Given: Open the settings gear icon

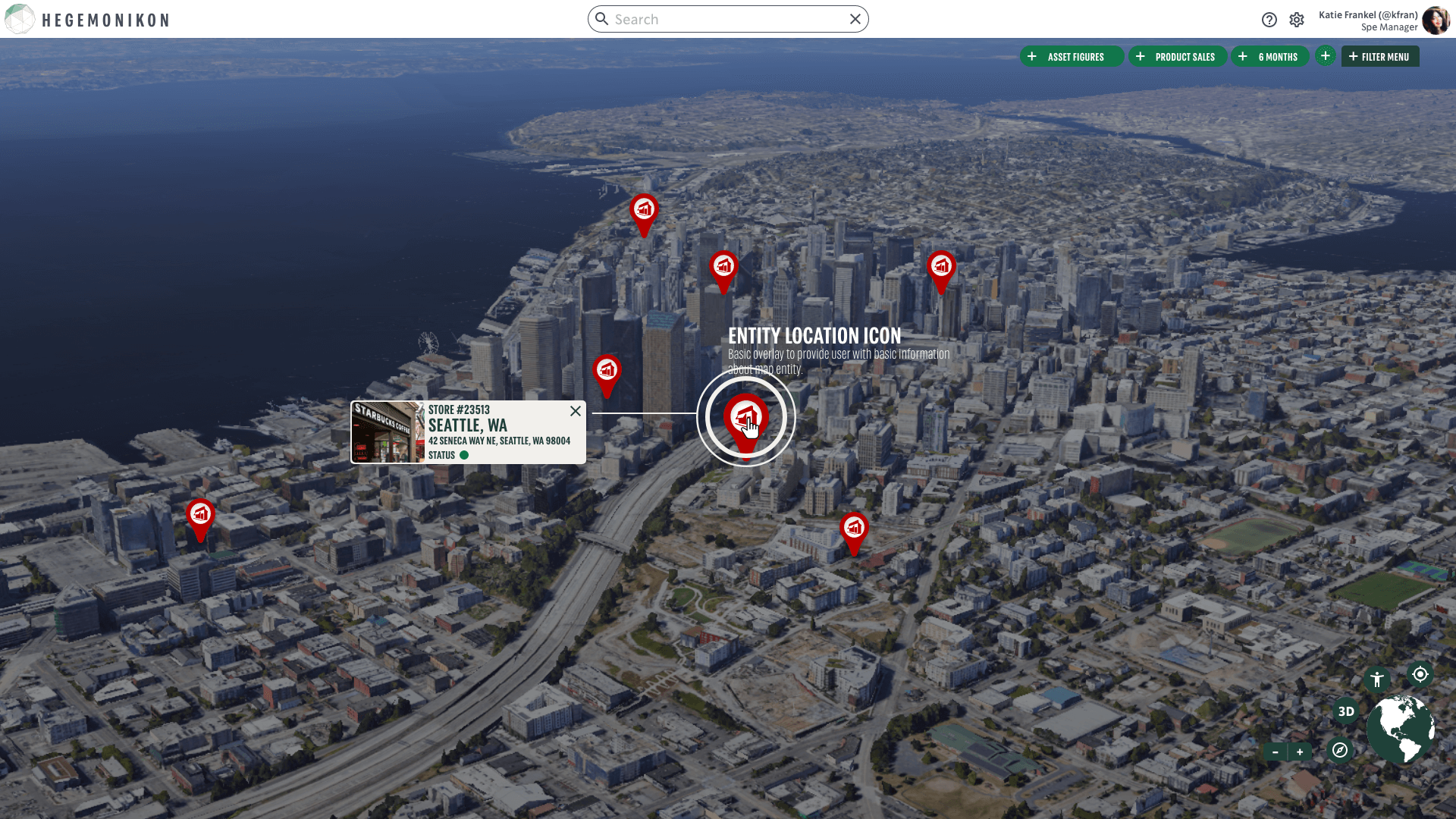Looking at the screenshot, I should coord(1297,20).
